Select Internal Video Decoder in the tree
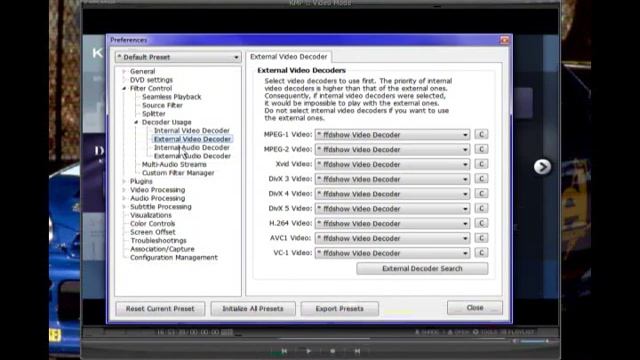The height and width of the screenshot is (360, 640). pyautogui.click(x=192, y=131)
